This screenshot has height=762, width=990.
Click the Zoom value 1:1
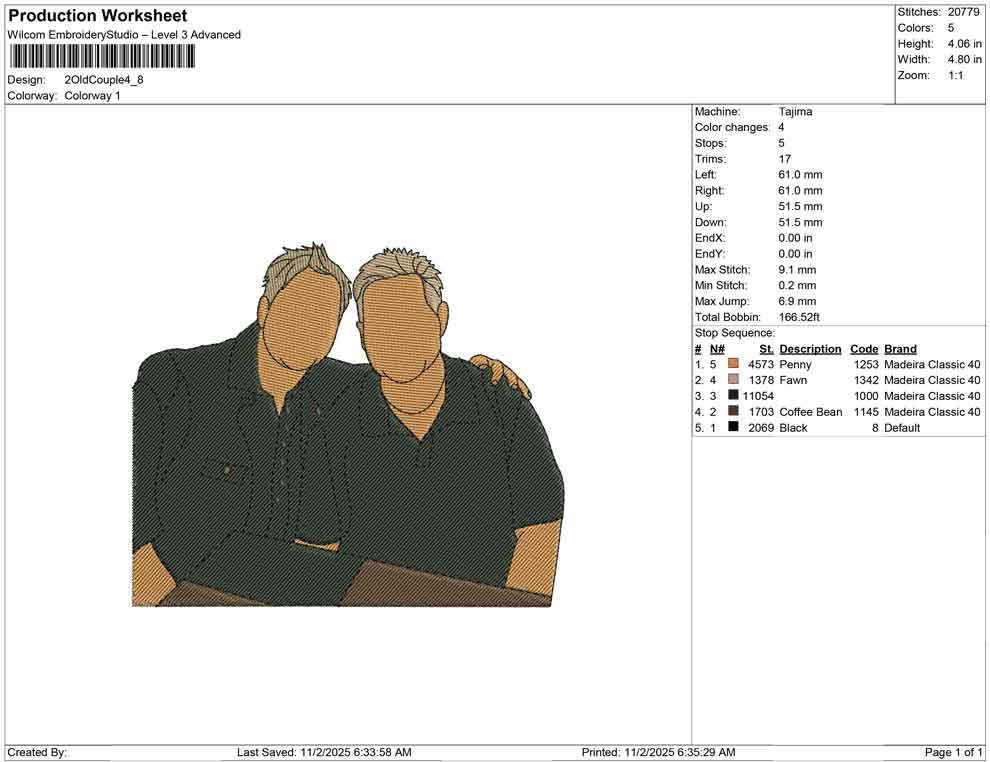point(956,75)
